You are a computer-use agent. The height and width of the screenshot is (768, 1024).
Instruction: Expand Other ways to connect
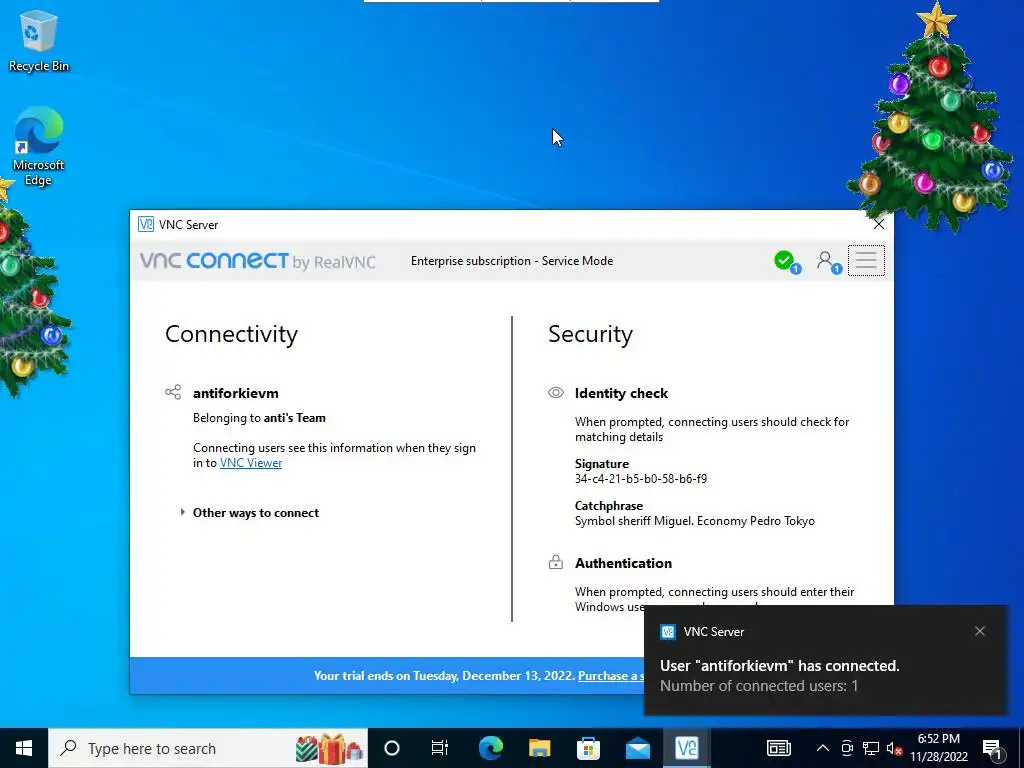250,513
